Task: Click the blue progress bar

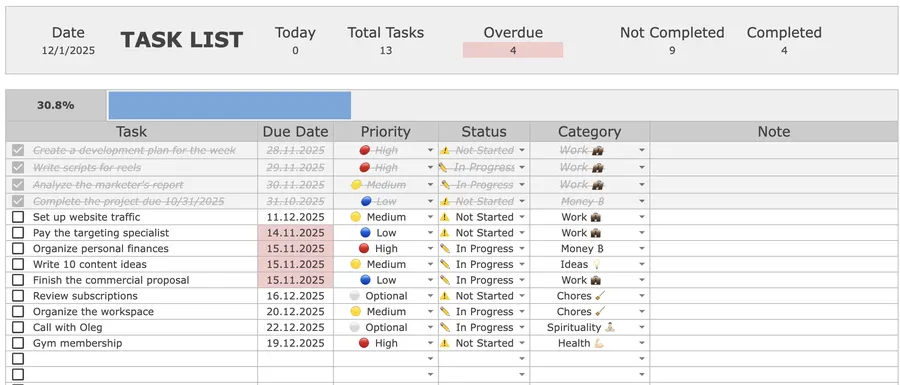Action: click(230, 106)
